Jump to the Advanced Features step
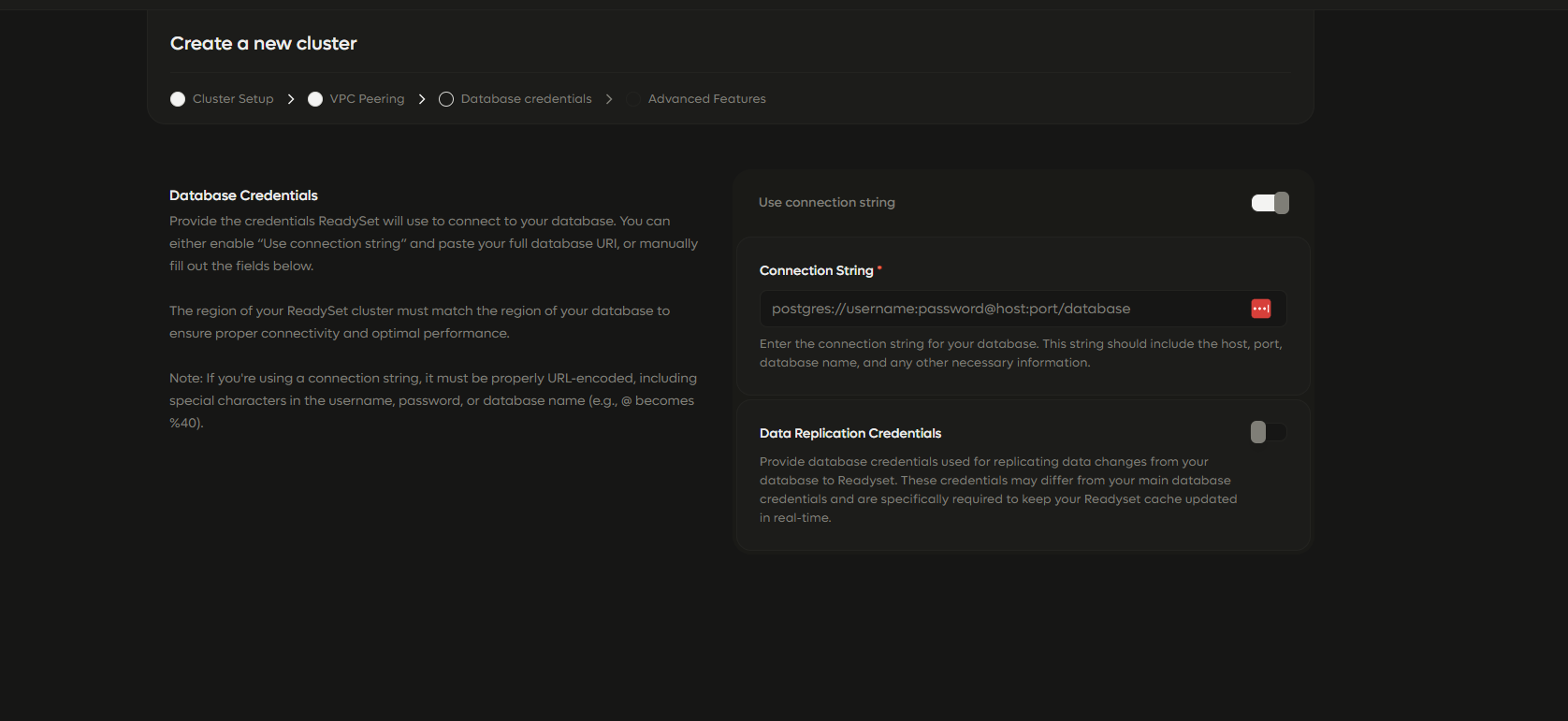 pyautogui.click(x=707, y=99)
